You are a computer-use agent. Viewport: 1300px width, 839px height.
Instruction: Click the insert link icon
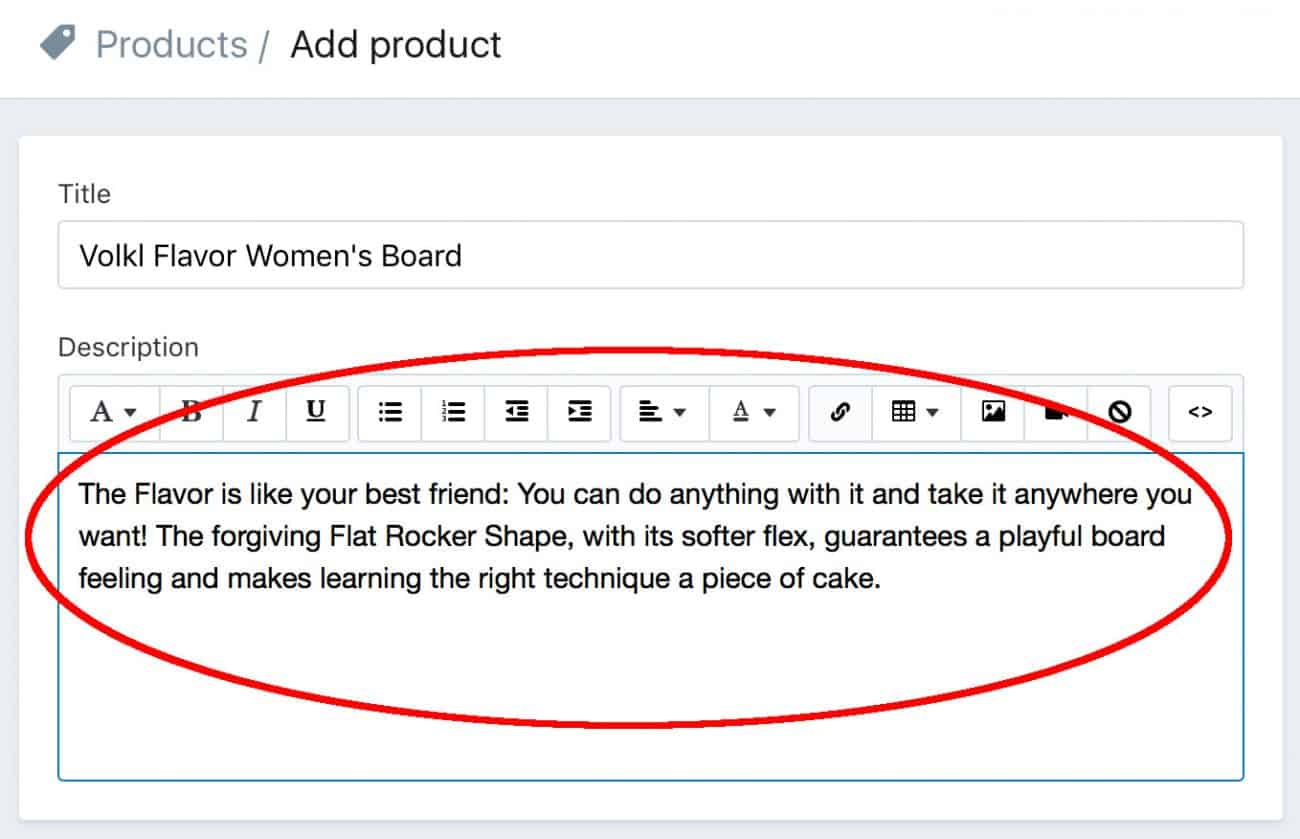tap(840, 413)
